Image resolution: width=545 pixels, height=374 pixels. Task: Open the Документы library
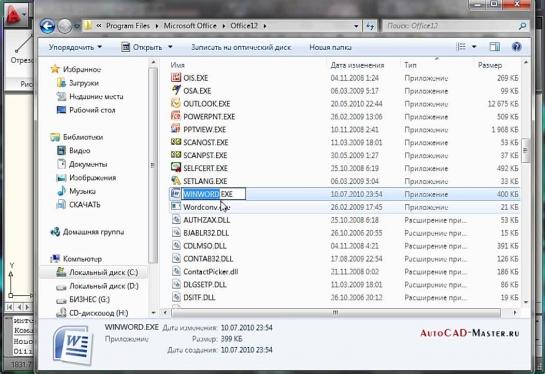[x=88, y=164]
